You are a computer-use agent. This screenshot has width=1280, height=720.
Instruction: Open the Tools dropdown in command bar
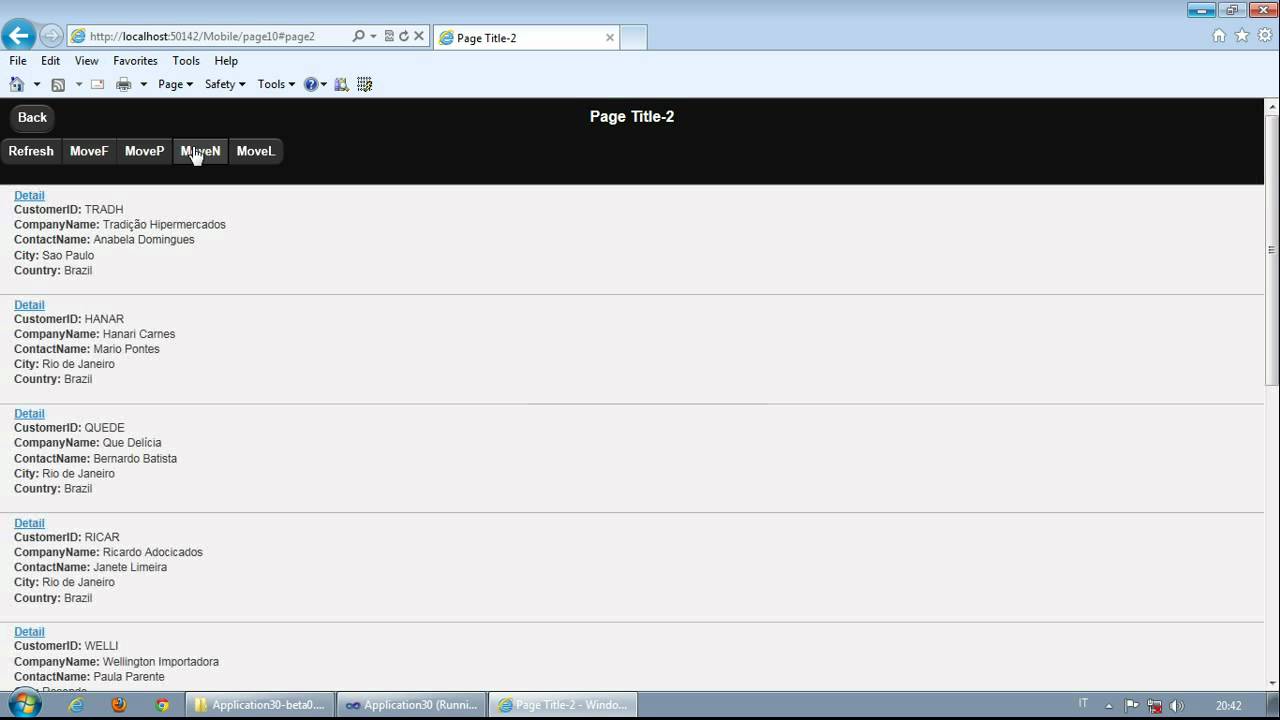(x=276, y=85)
